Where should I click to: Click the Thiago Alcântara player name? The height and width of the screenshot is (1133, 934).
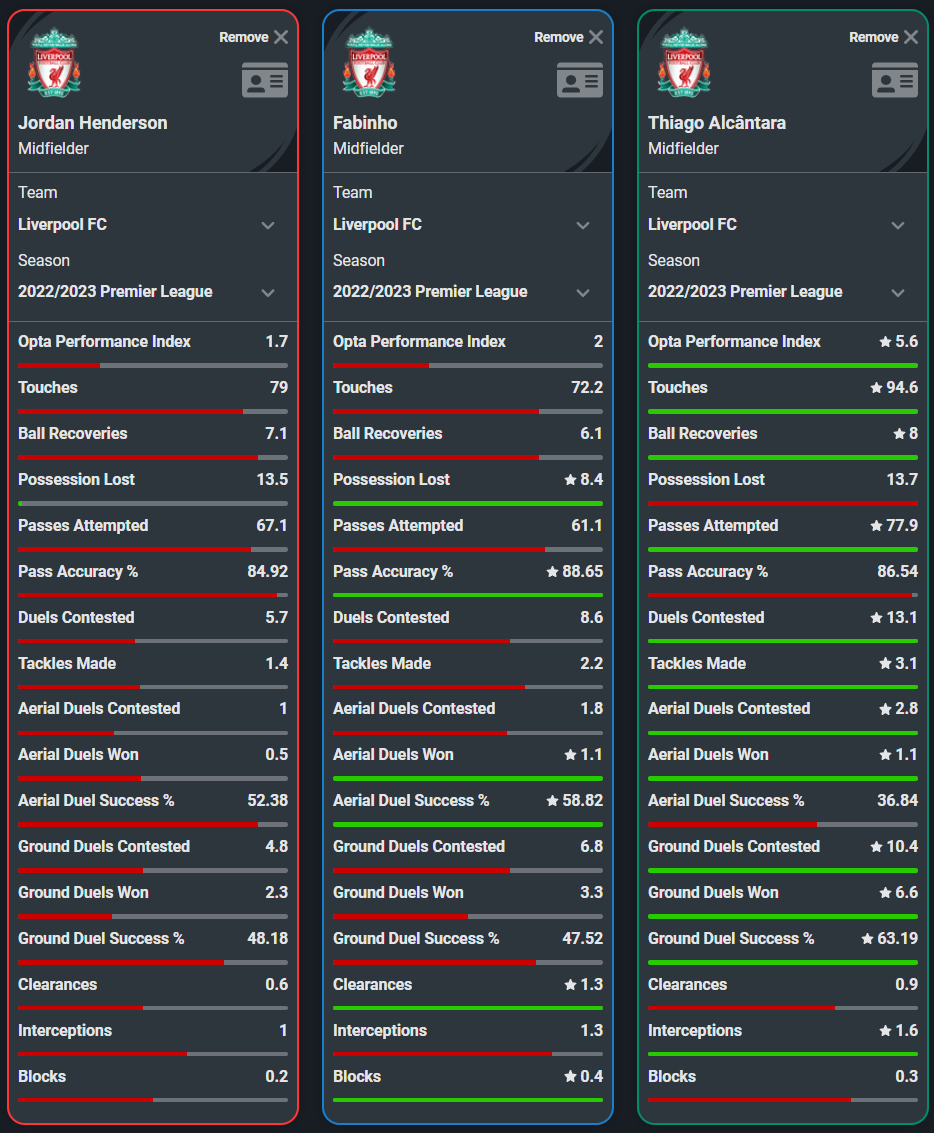[x=717, y=123]
